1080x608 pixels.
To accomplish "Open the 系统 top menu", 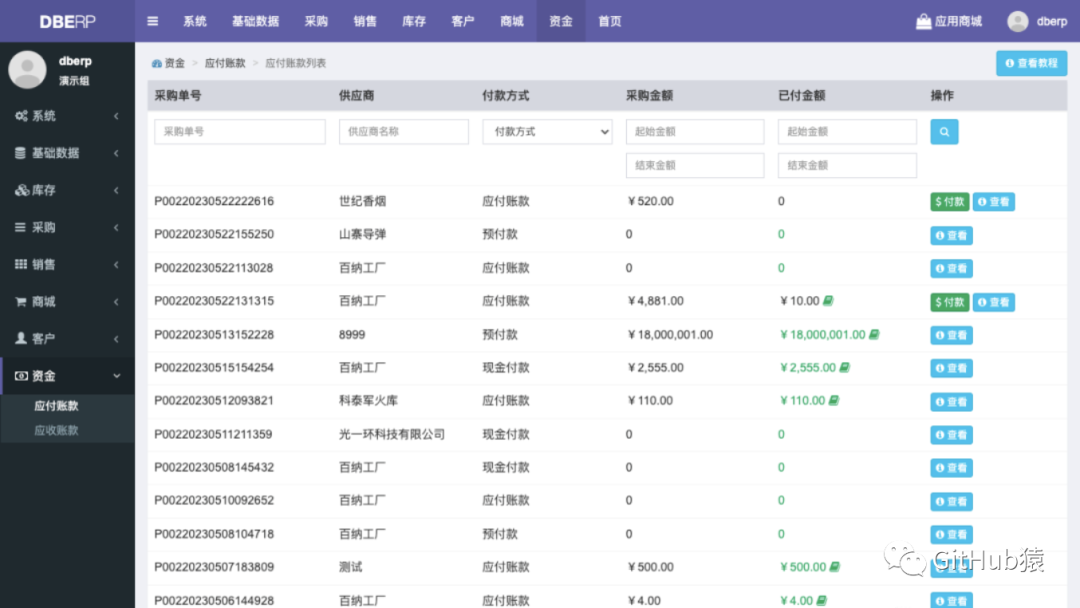I will click(x=195, y=21).
